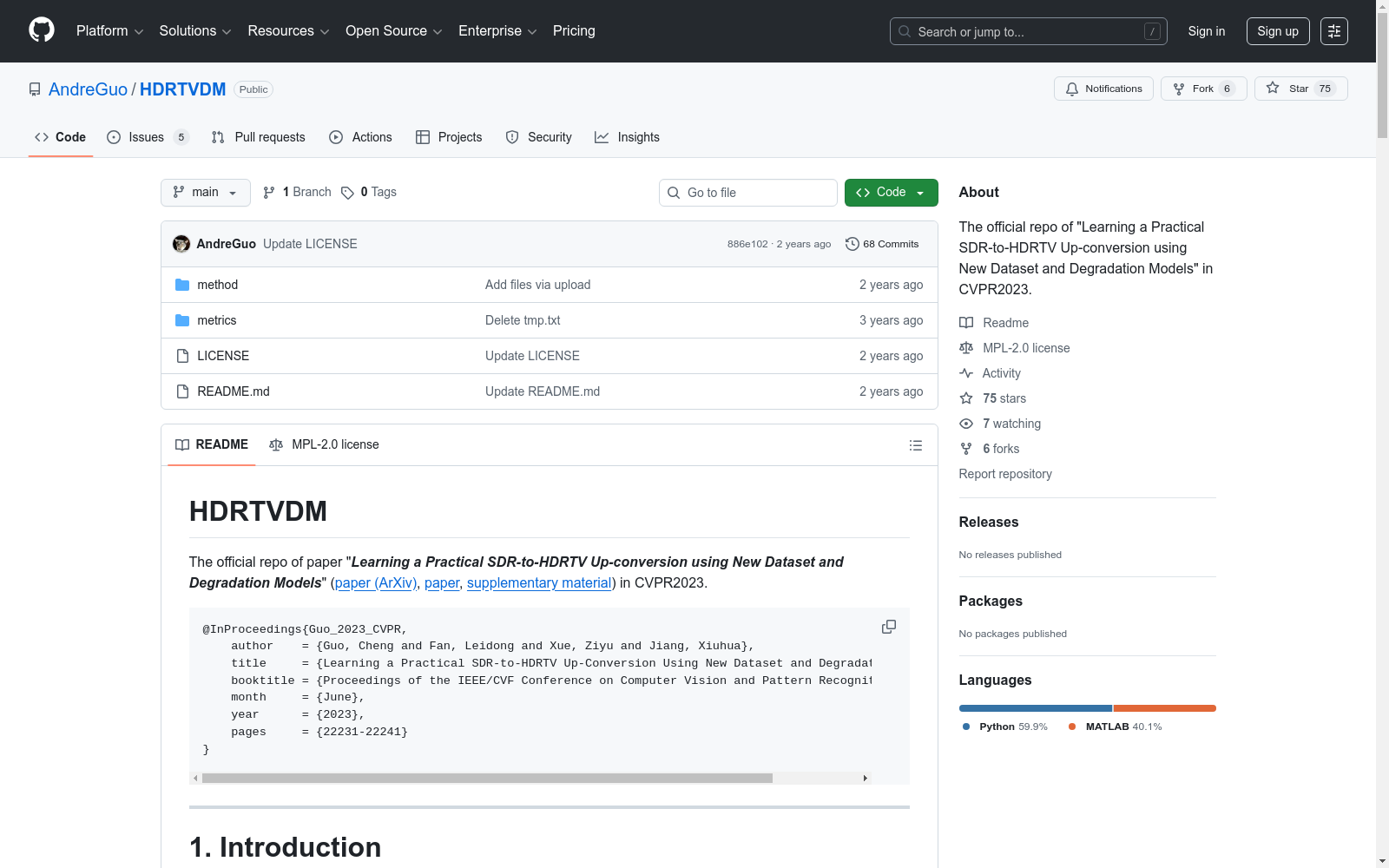Click the Sign up button

[1278, 31]
